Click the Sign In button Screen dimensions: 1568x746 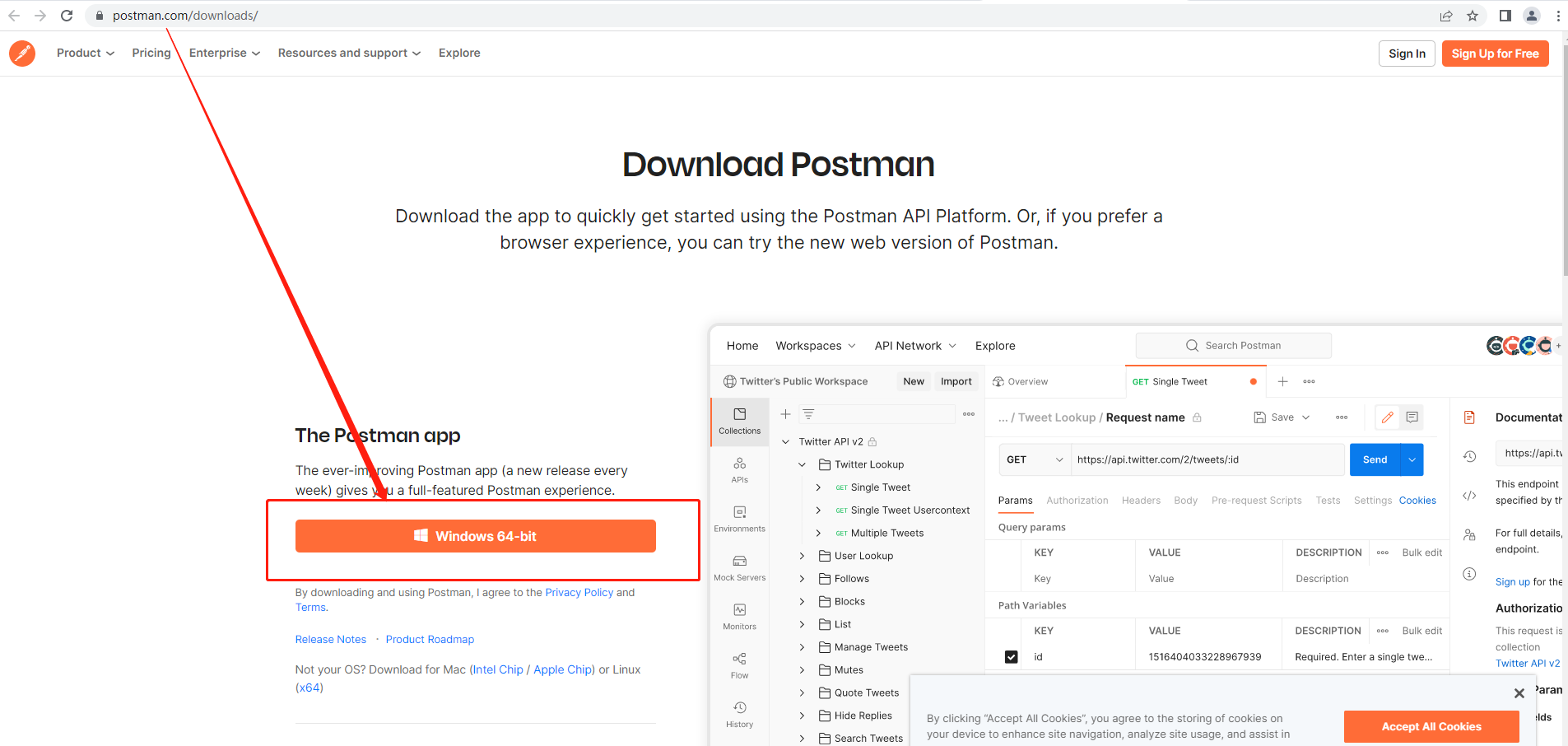[1407, 54]
